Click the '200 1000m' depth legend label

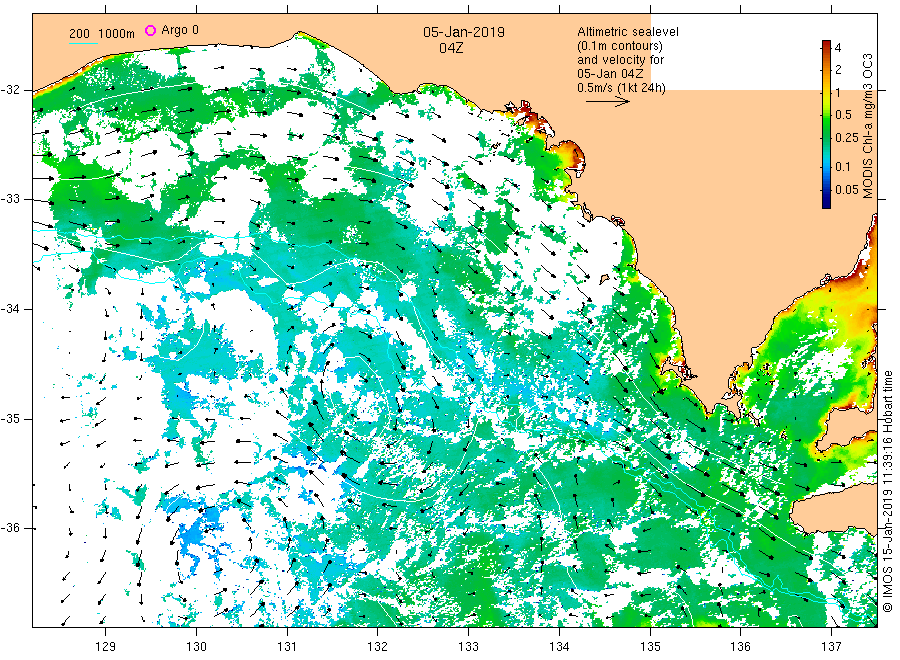pyautogui.click(x=102, y=34)
